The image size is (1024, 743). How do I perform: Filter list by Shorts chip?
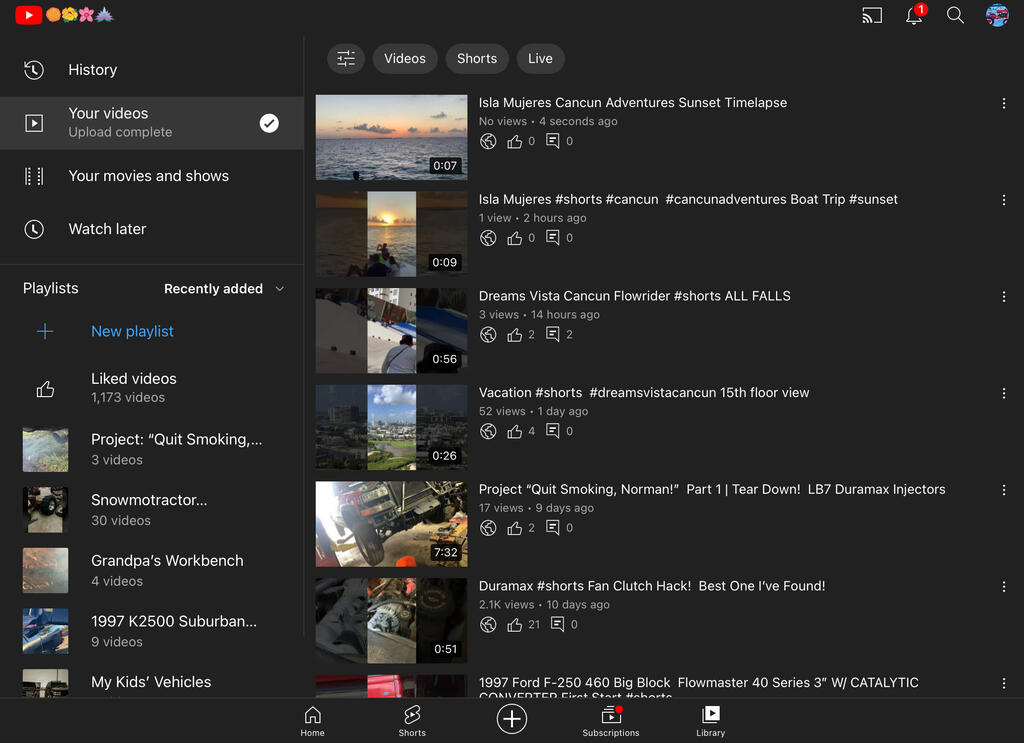tap(477, 58)
